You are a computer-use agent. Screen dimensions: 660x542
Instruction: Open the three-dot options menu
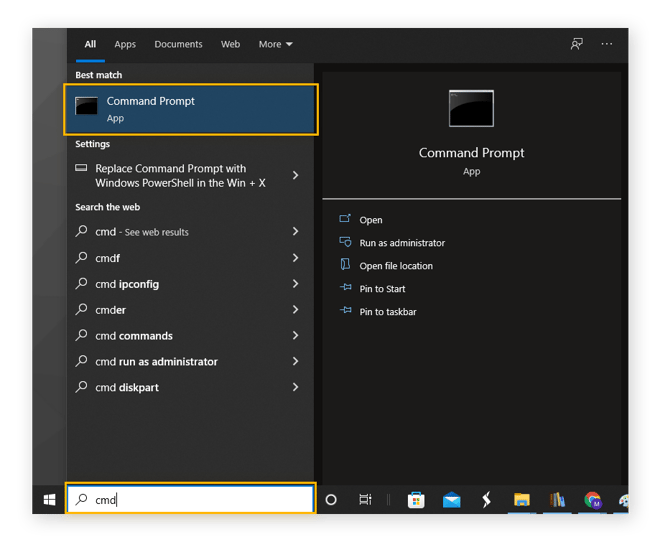pos(606,44)
